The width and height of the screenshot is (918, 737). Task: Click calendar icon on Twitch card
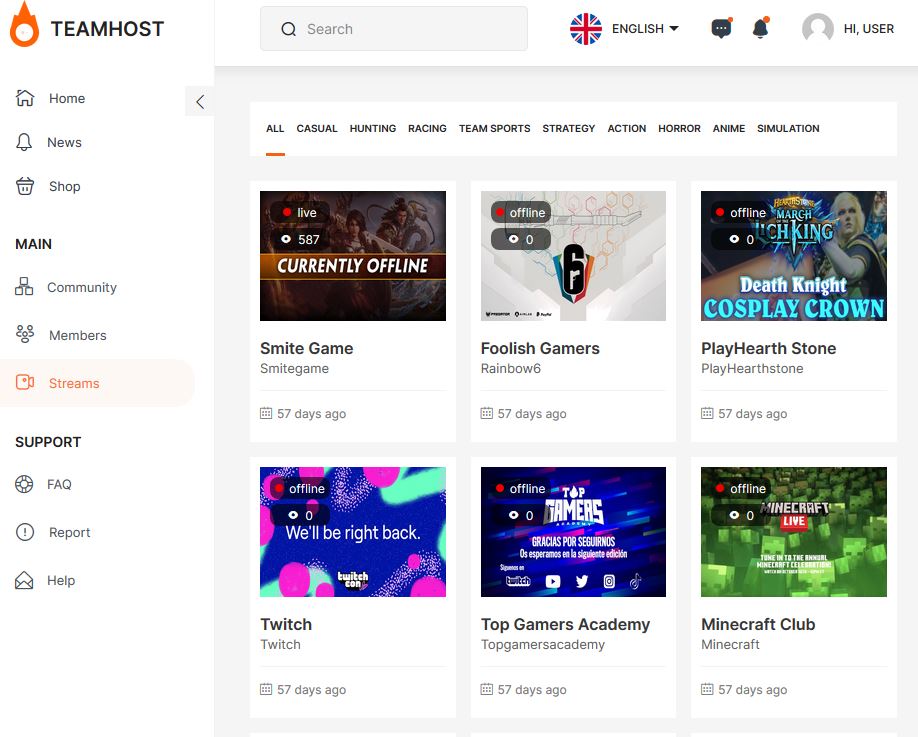(266, 689)
